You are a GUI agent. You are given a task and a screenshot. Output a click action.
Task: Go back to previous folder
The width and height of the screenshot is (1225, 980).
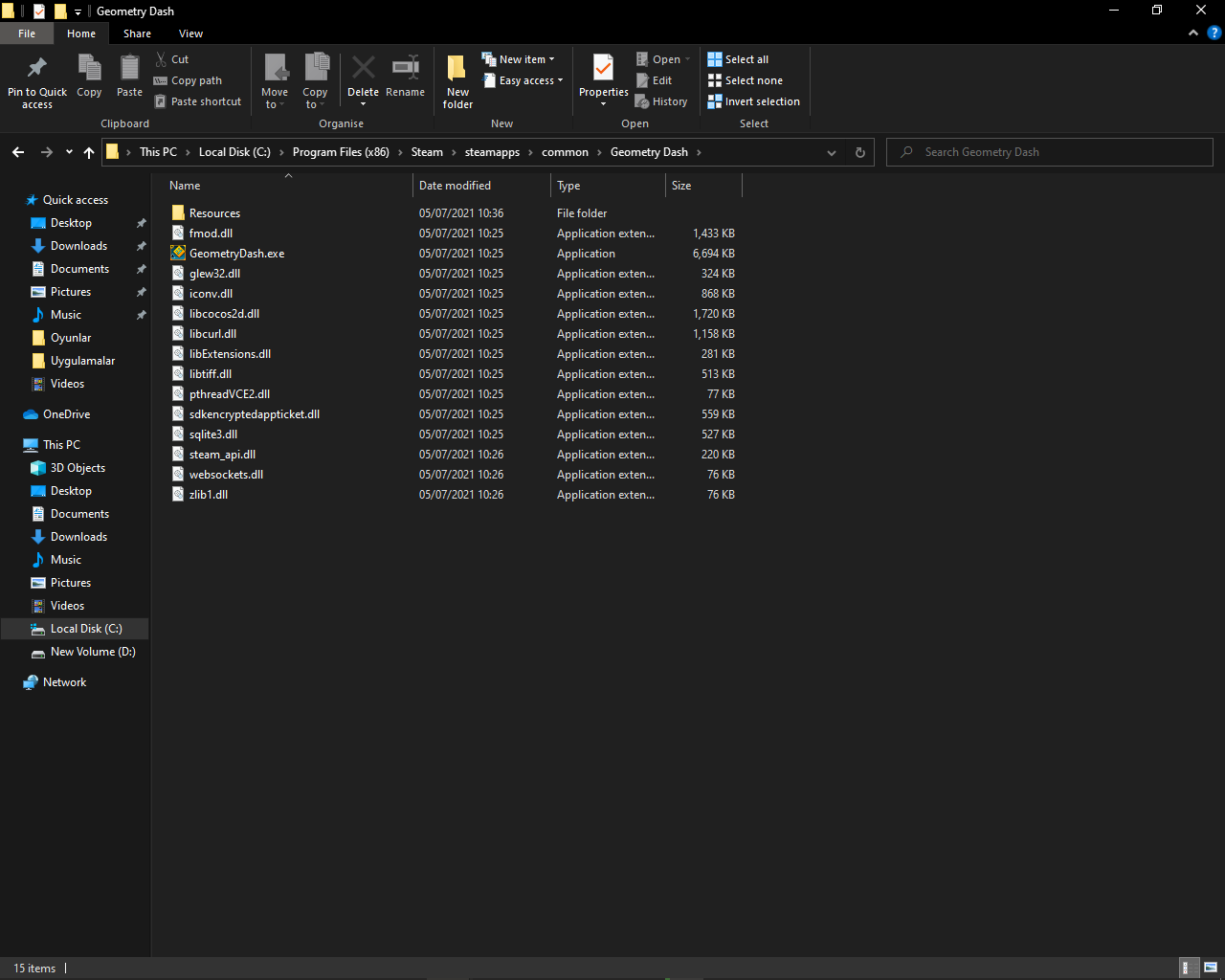(x=18, y=152)
